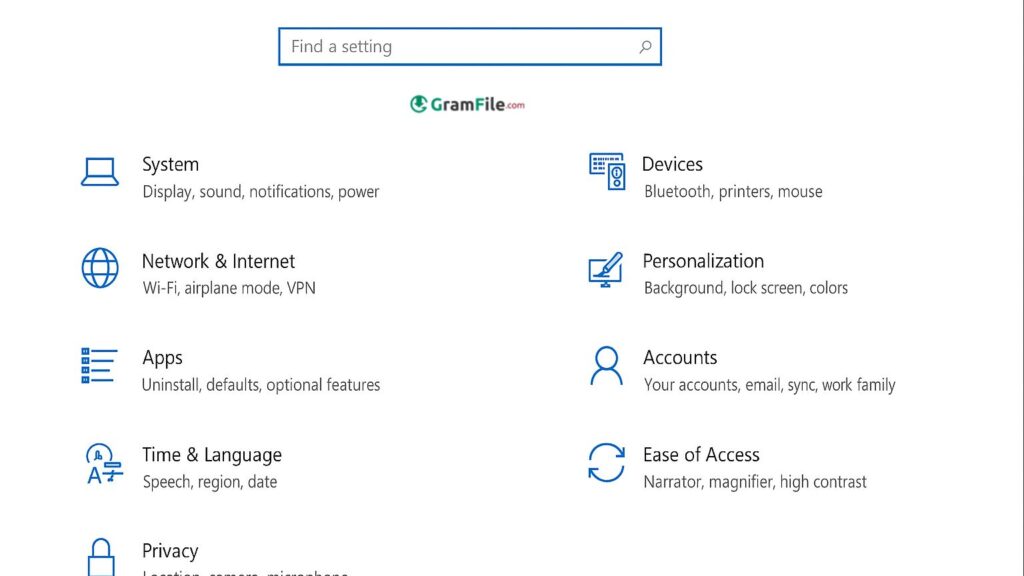
Task: Select the Time & Language icon
Action: click(x=104, y=463)
